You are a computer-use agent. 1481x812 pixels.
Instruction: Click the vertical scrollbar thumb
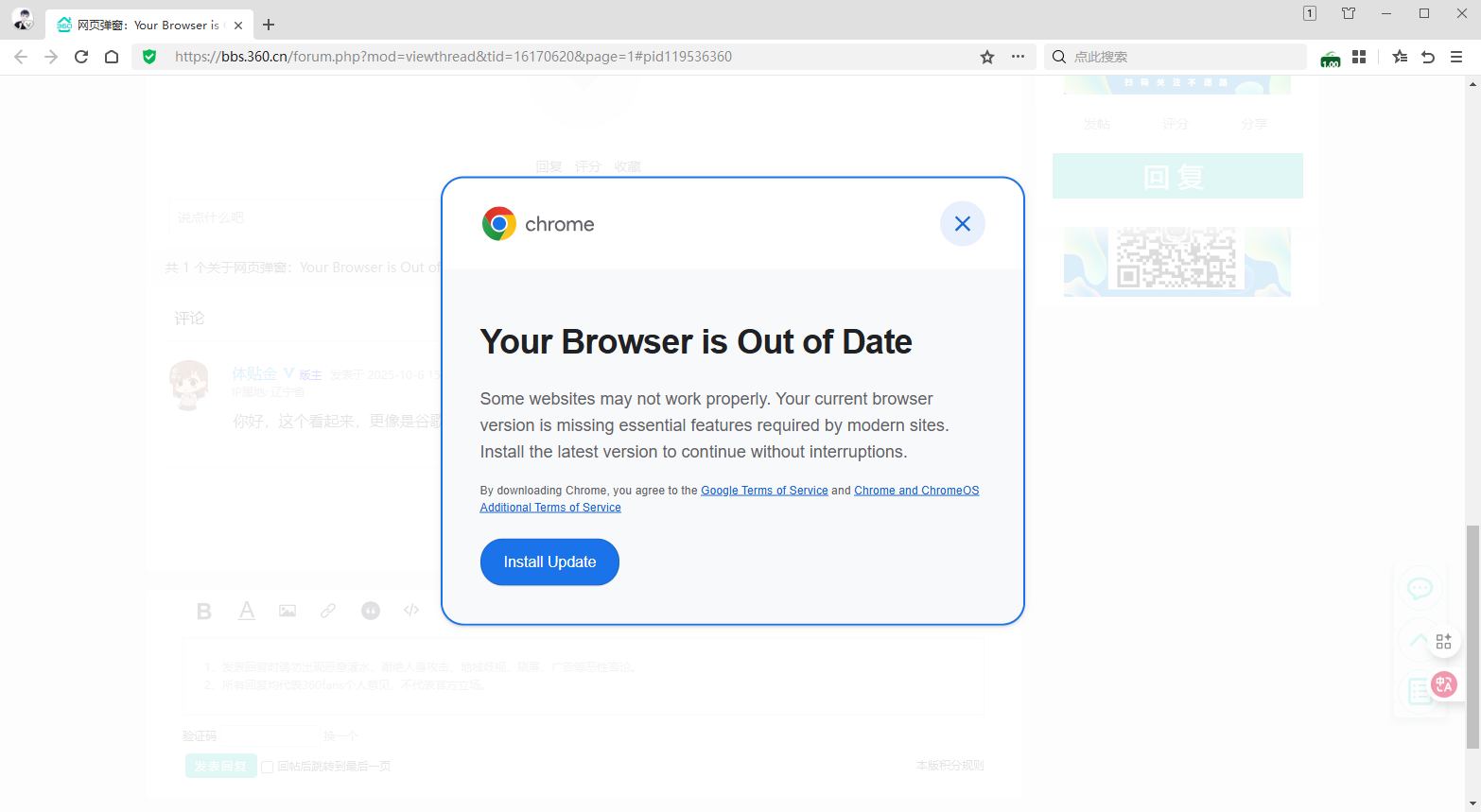click(1472, 633)
